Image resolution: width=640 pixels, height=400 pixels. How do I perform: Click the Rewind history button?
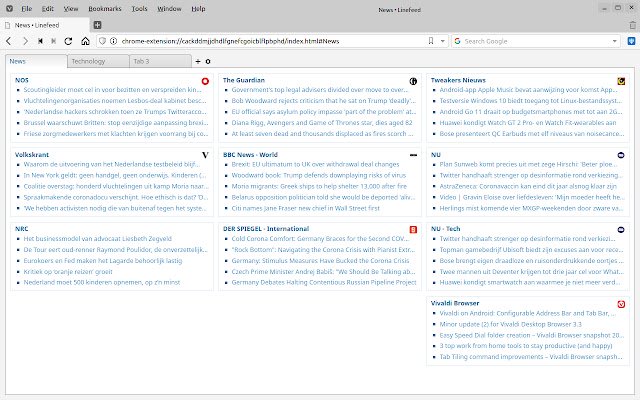click(x=40, y=41)
